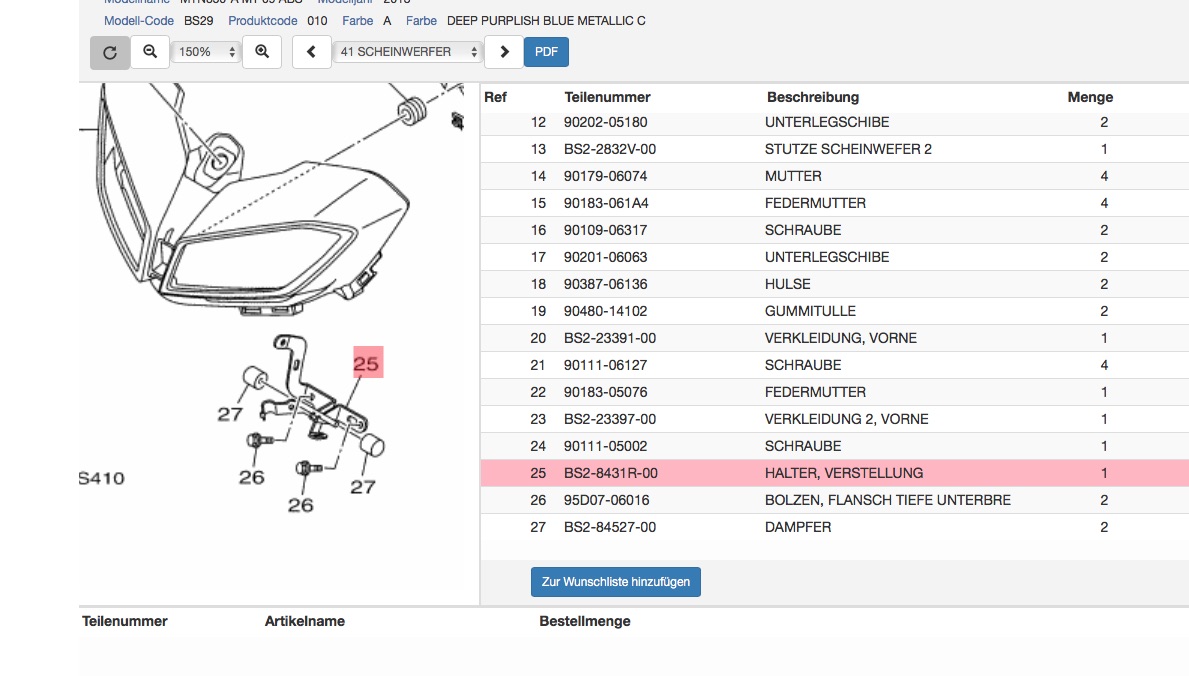Go to previous diagram with left arrow
Viewport: 1189px width, 676px height.
pos(312,52)
